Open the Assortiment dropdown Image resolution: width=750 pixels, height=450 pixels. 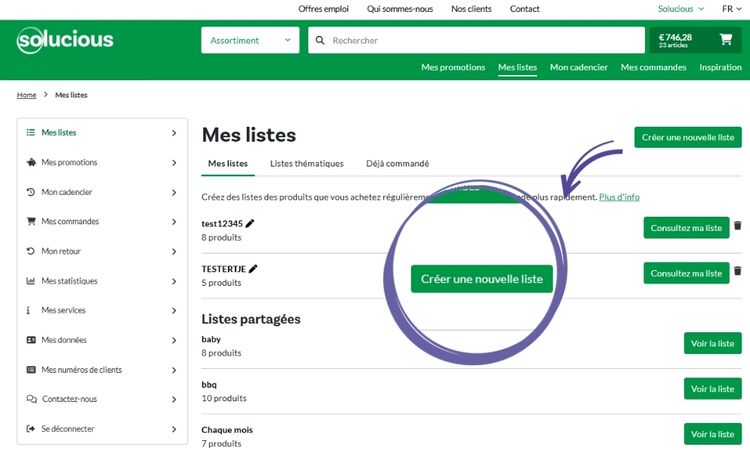click(249, 41)
